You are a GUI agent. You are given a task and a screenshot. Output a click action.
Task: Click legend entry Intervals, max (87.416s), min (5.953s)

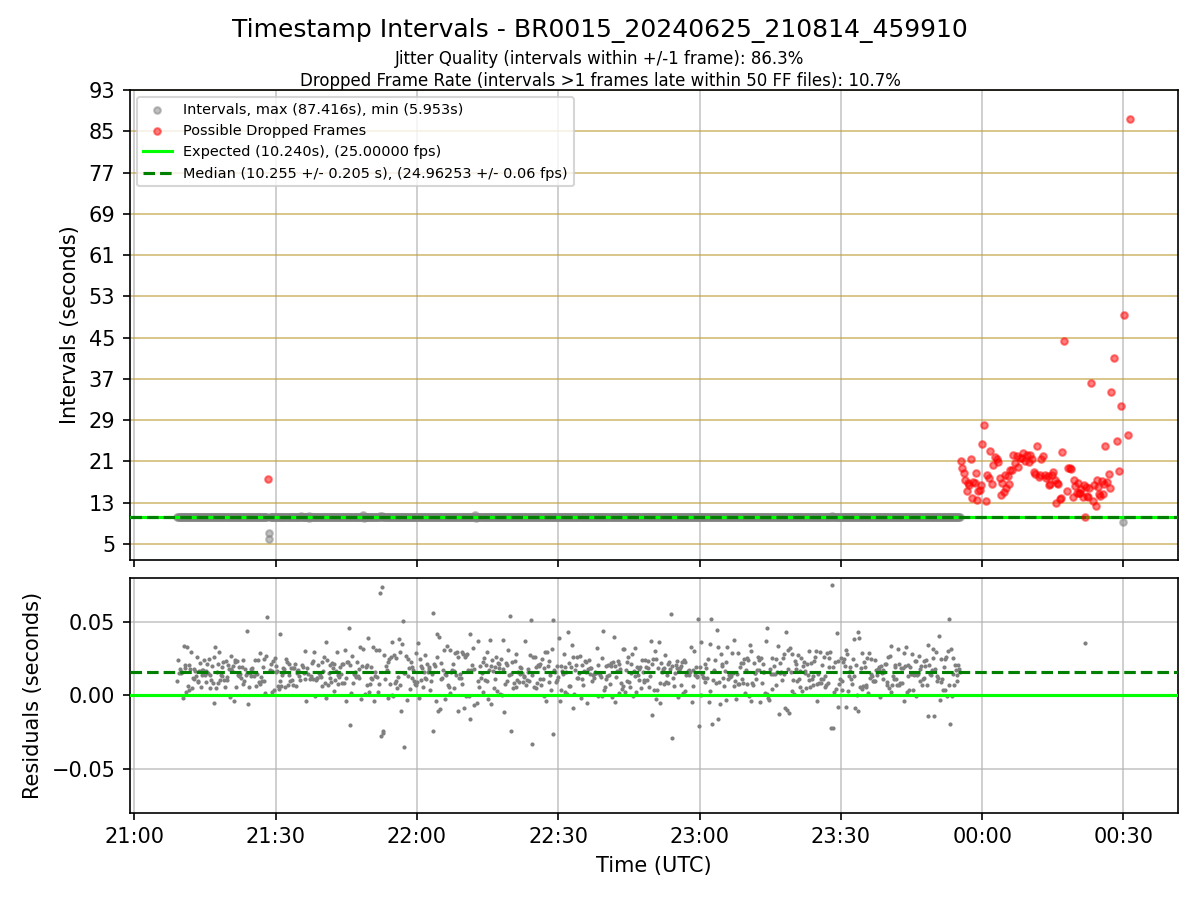click(323, 108)
